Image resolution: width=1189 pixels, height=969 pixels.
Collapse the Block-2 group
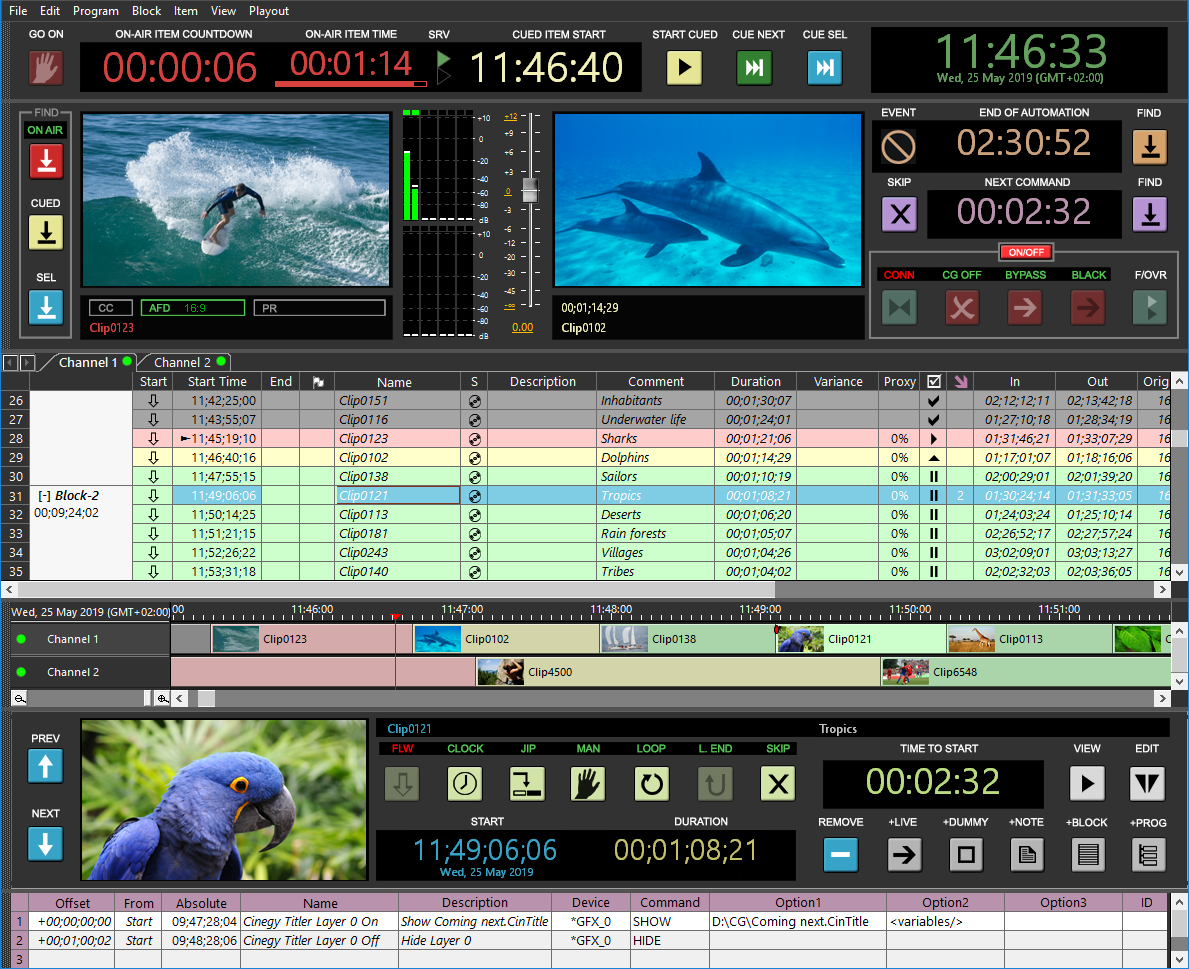(x=45, y=496)
